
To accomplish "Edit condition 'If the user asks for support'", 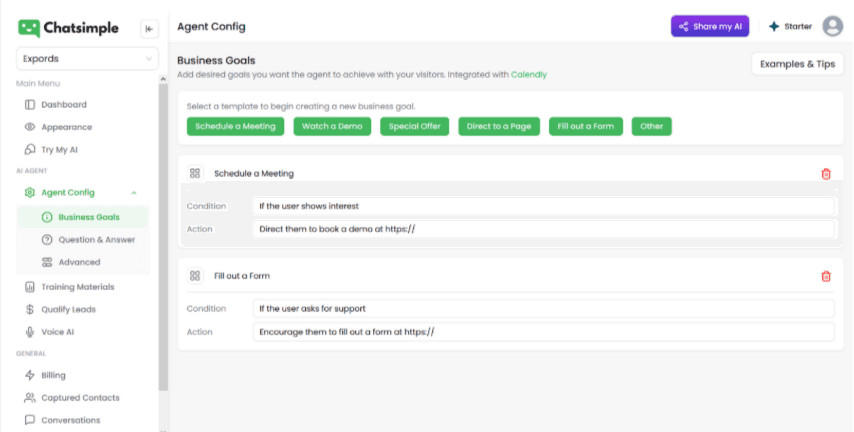I will coord(544,308).
